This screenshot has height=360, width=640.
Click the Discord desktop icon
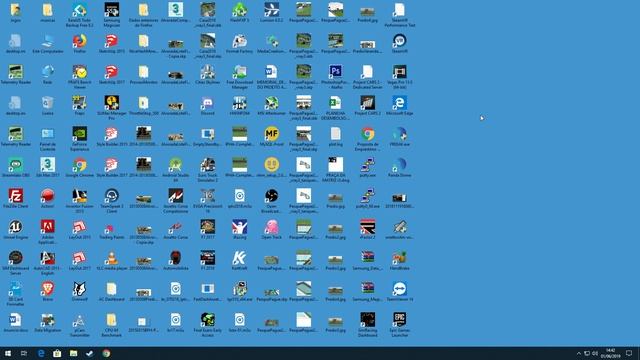click(x=207, y=103)
